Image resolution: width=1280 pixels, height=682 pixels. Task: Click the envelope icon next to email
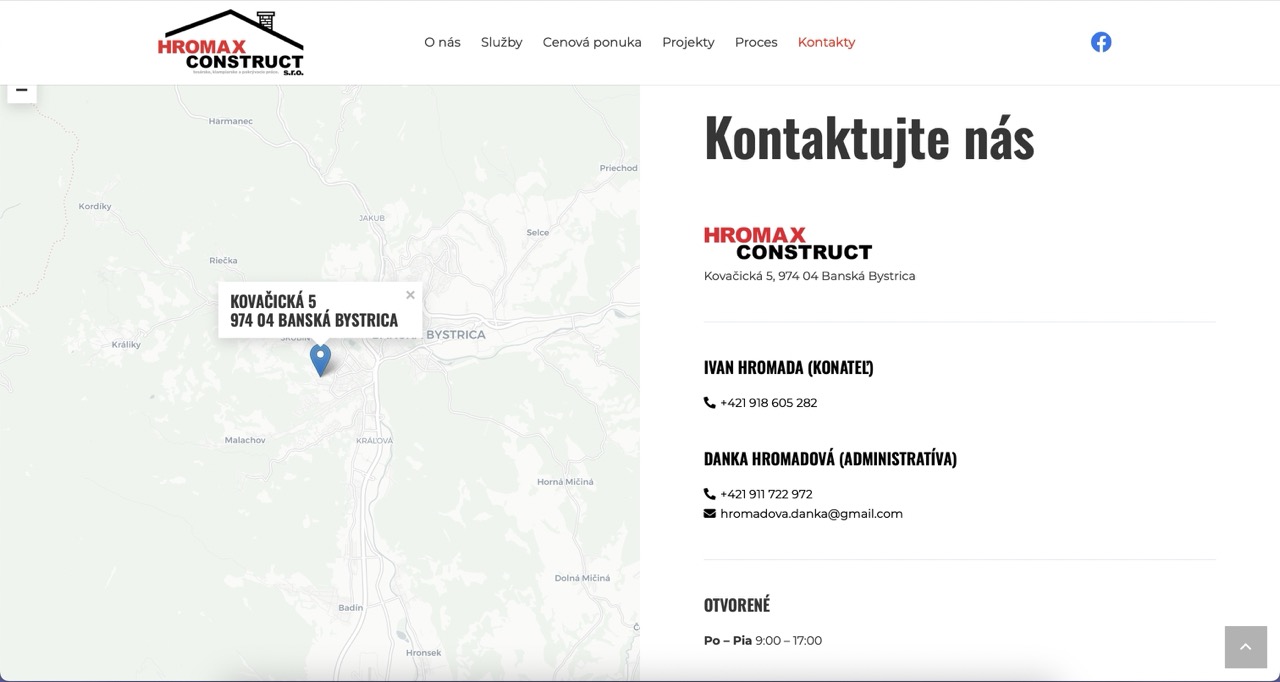tap(710, 514)
